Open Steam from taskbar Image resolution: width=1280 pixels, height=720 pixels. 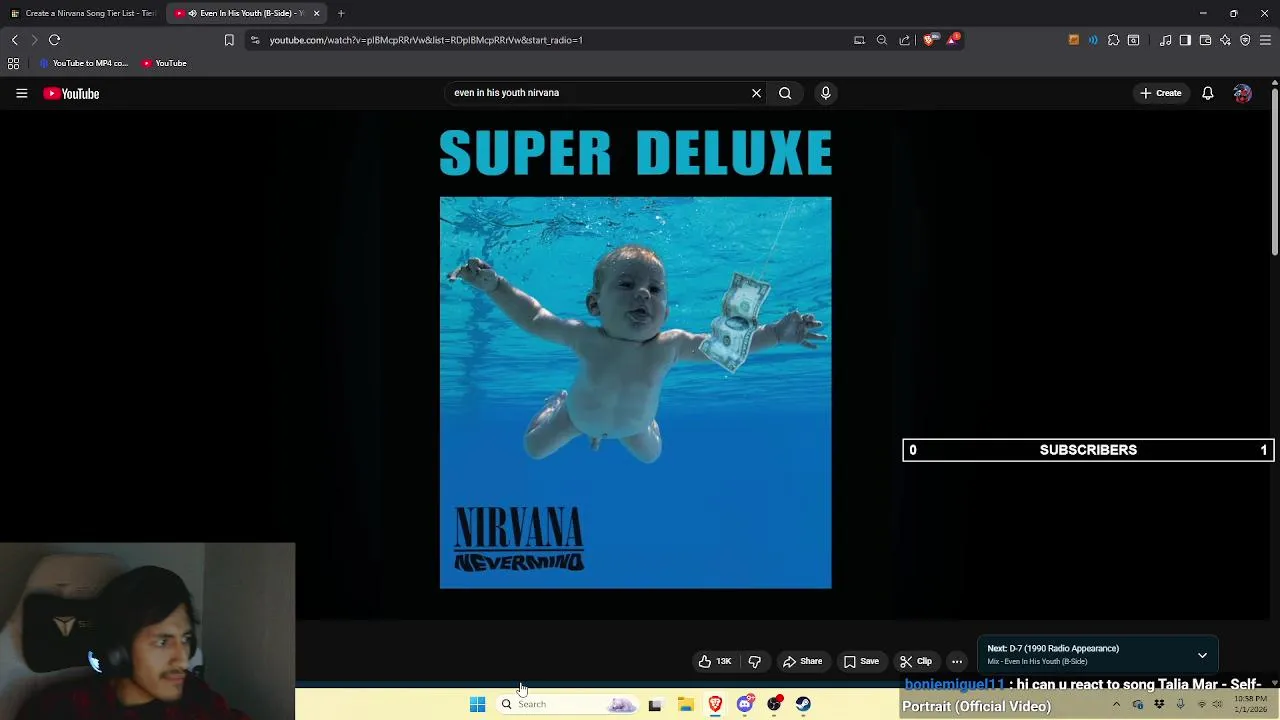803,704
